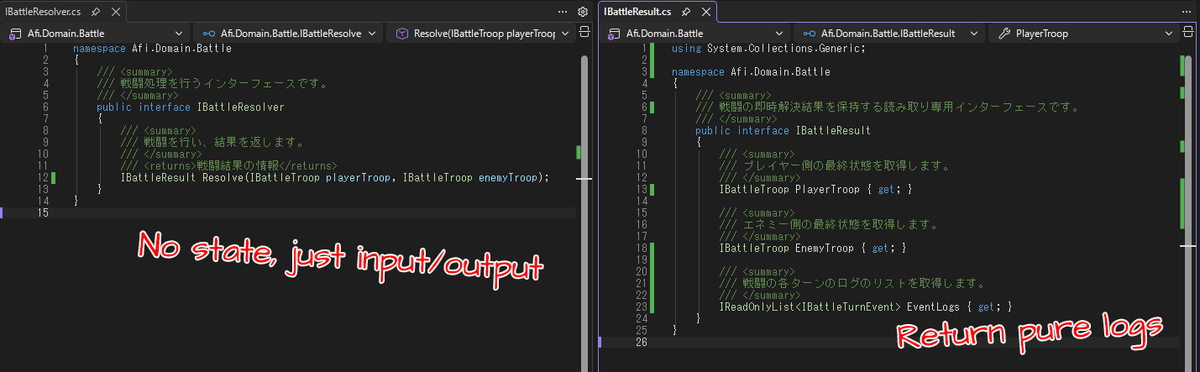
Task: Click 'public interface IBattleResult' declaration
Action: point(783,130)
